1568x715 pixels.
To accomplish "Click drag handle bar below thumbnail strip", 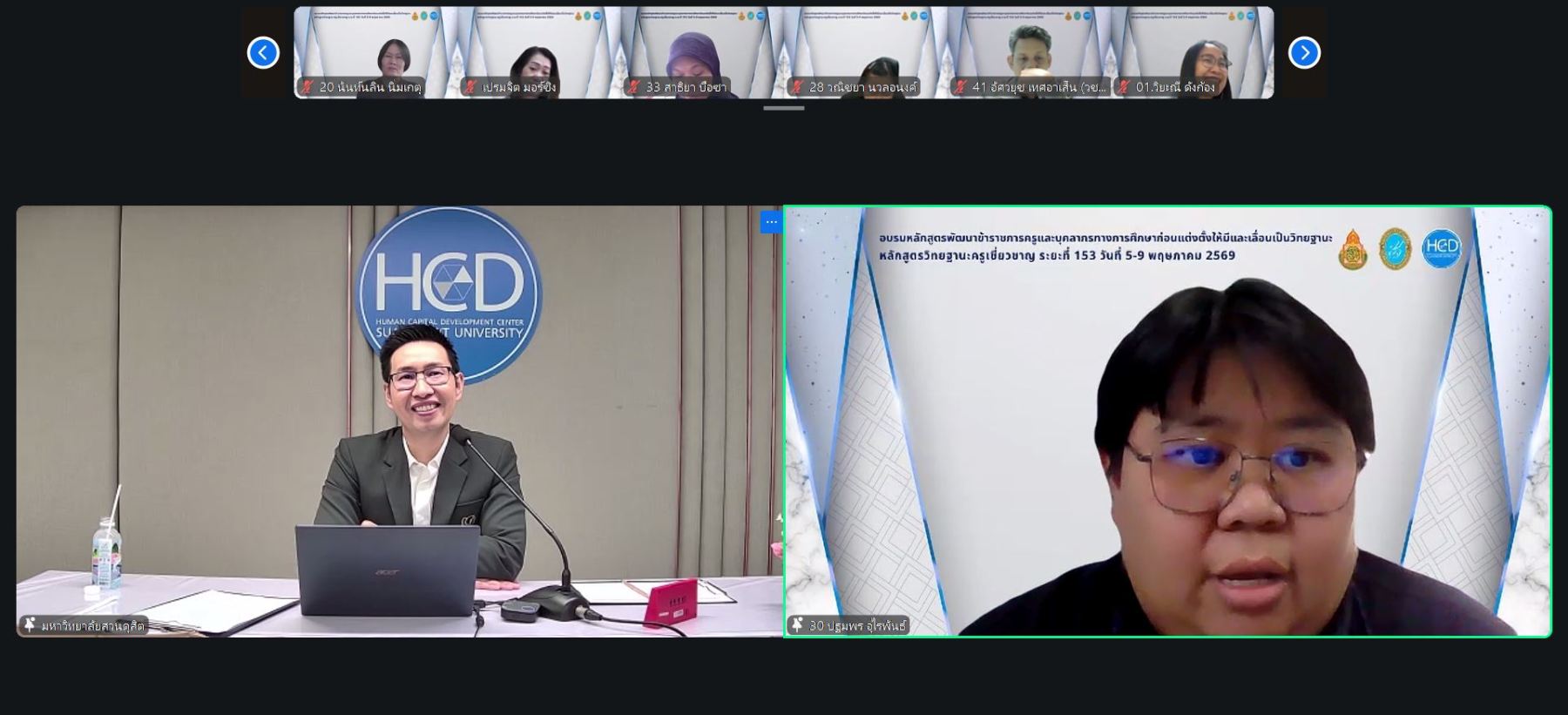I will point(784,108).
